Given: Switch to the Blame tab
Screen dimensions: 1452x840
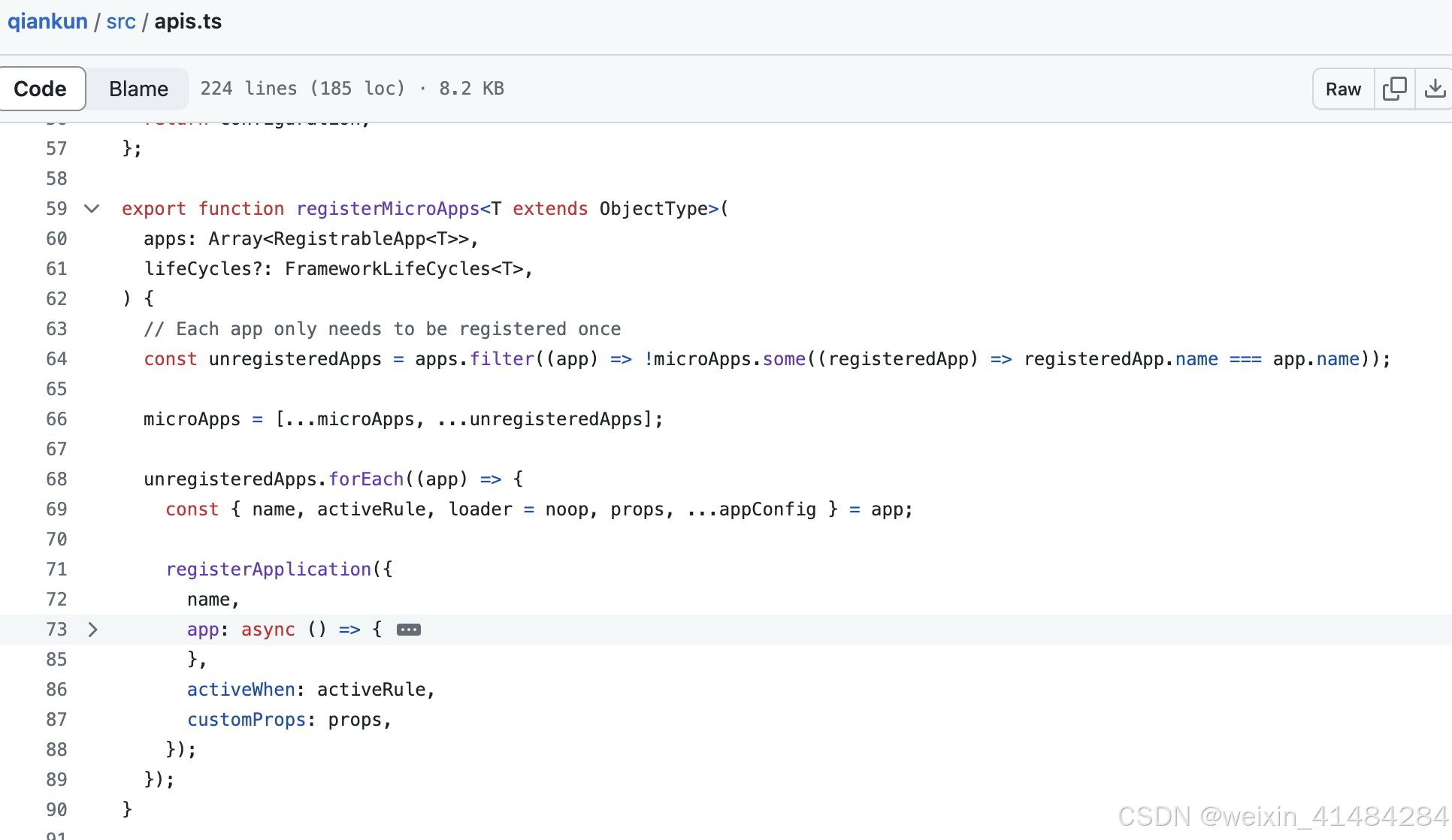Looking at the screenshot, I should (x=138, y=89).
